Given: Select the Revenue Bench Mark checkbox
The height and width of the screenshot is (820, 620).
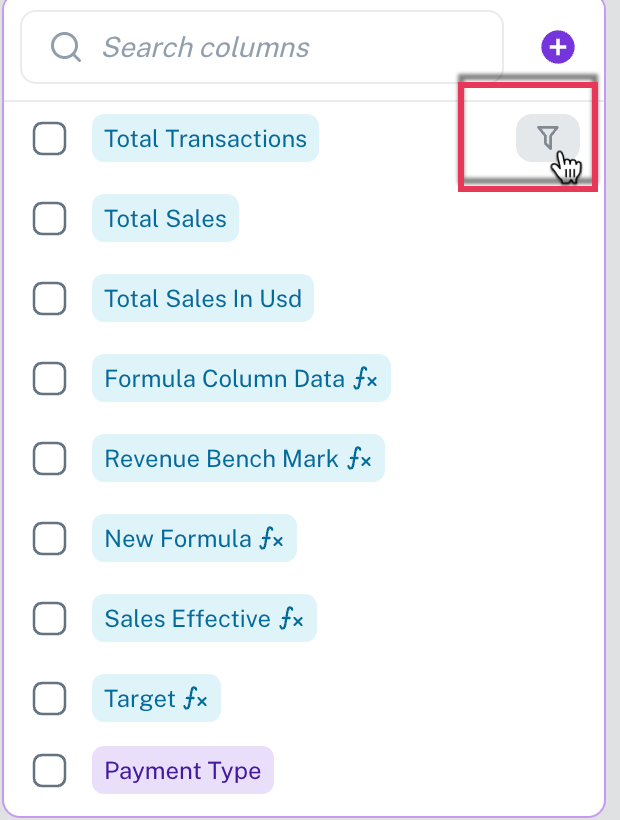Looking at the screenshot, I should click(50, 459).
